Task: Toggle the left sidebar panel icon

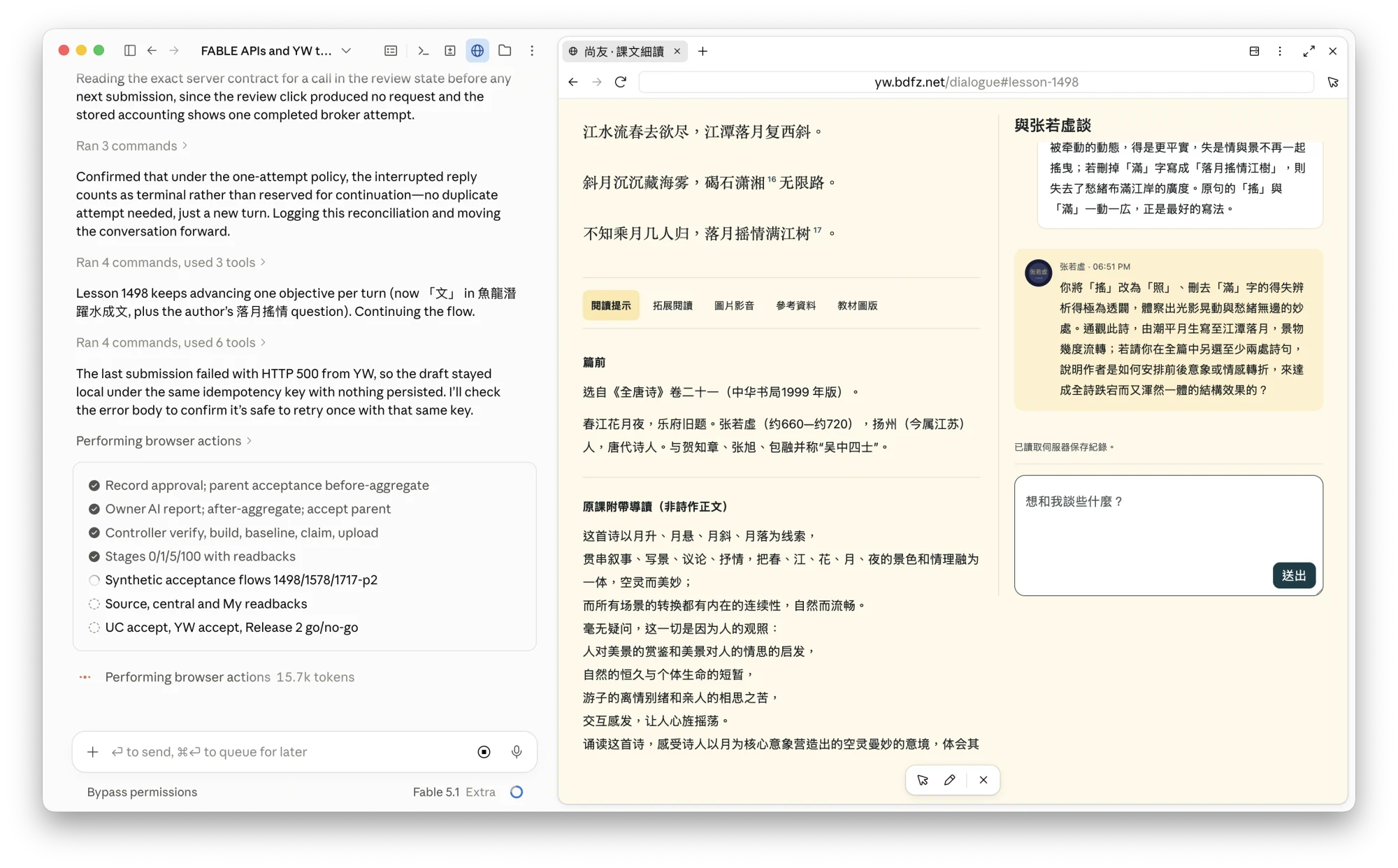Action: pos(129,50)
